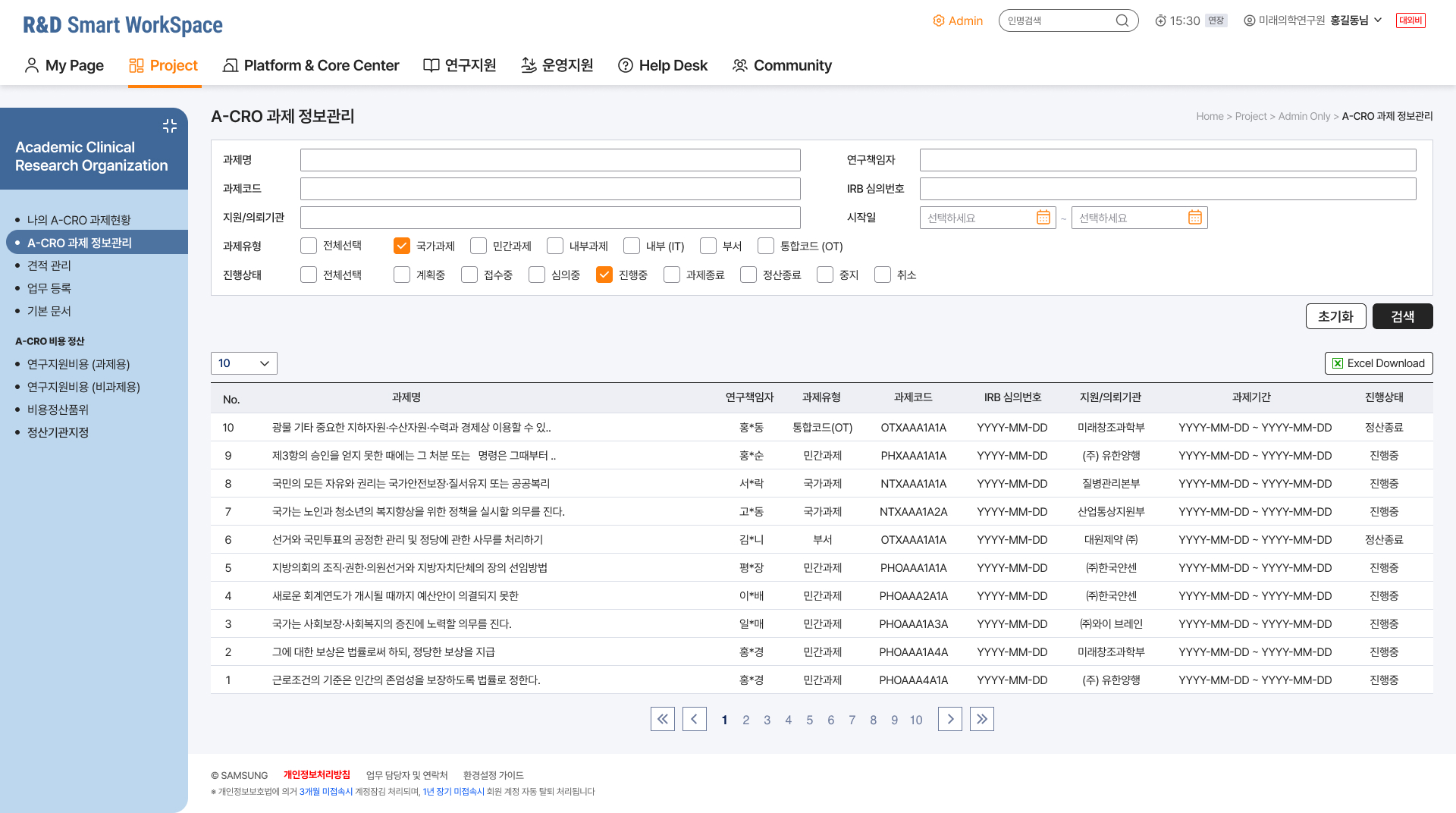This screenshot has width=1456, height=813.
Task: Go to first page with double-left arrow
Action: (663, 719)
